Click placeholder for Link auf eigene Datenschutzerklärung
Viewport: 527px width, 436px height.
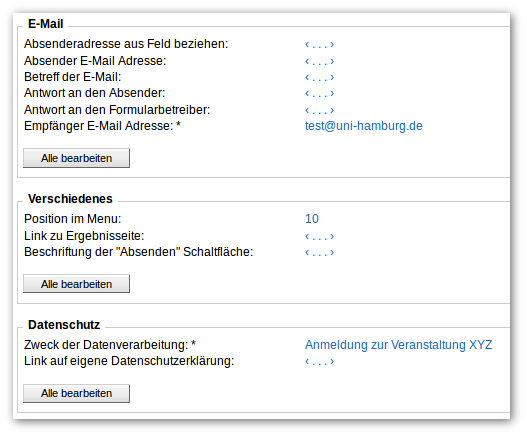tap(319, 361)
